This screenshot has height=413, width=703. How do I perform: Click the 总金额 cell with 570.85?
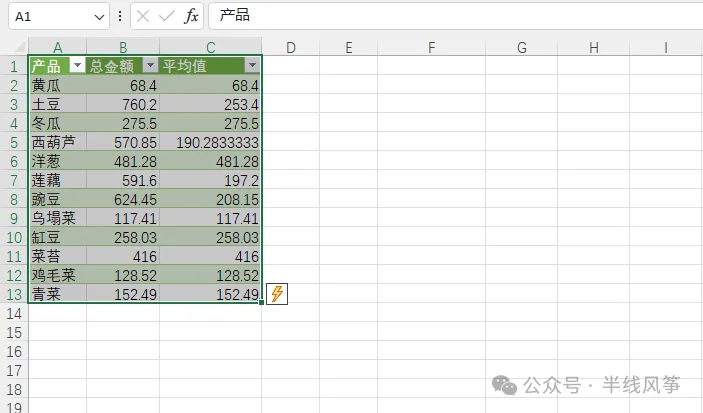click(123, 142)
